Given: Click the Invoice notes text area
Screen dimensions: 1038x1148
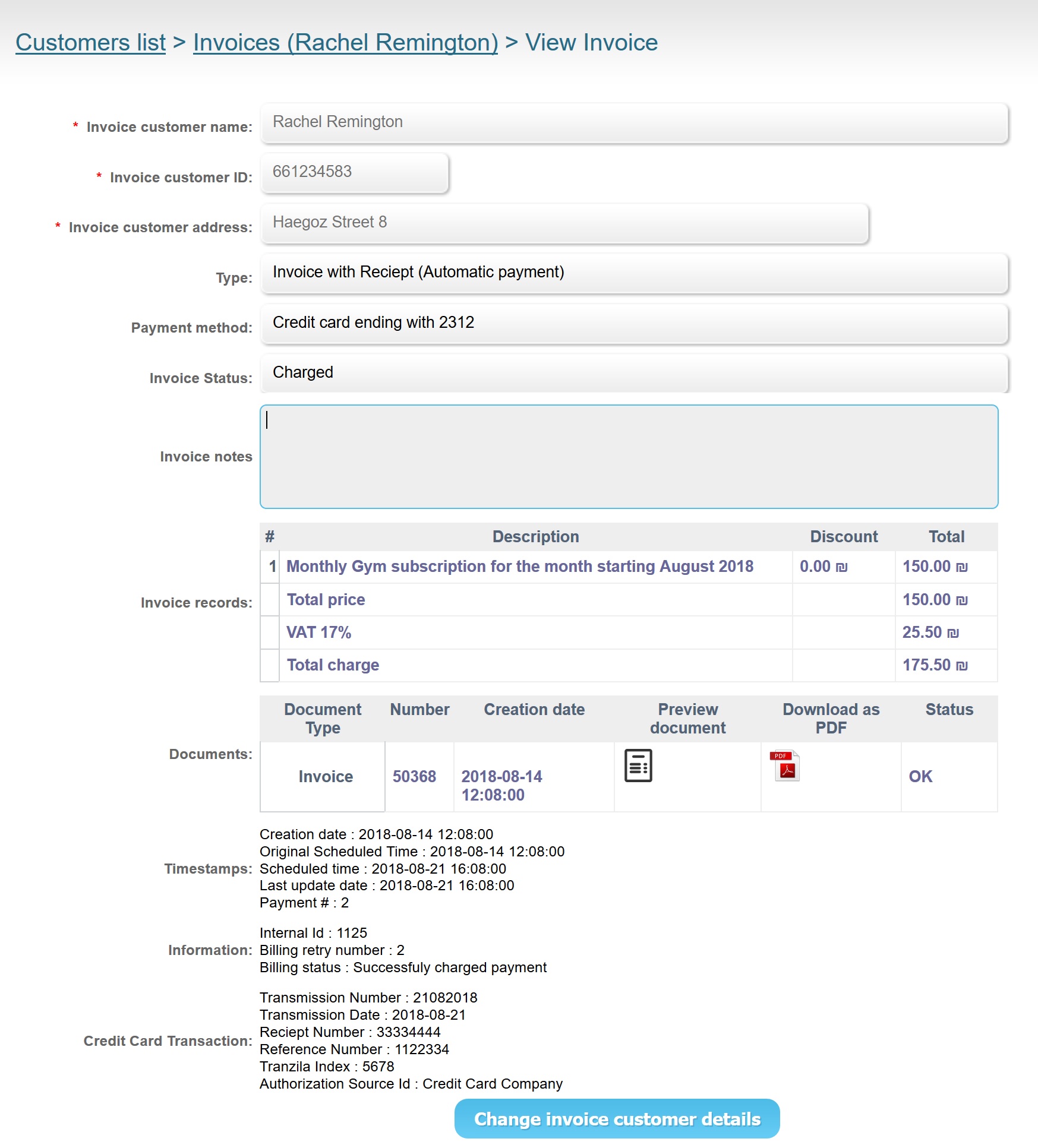Looking at the screenshot, I should point(629,457).
